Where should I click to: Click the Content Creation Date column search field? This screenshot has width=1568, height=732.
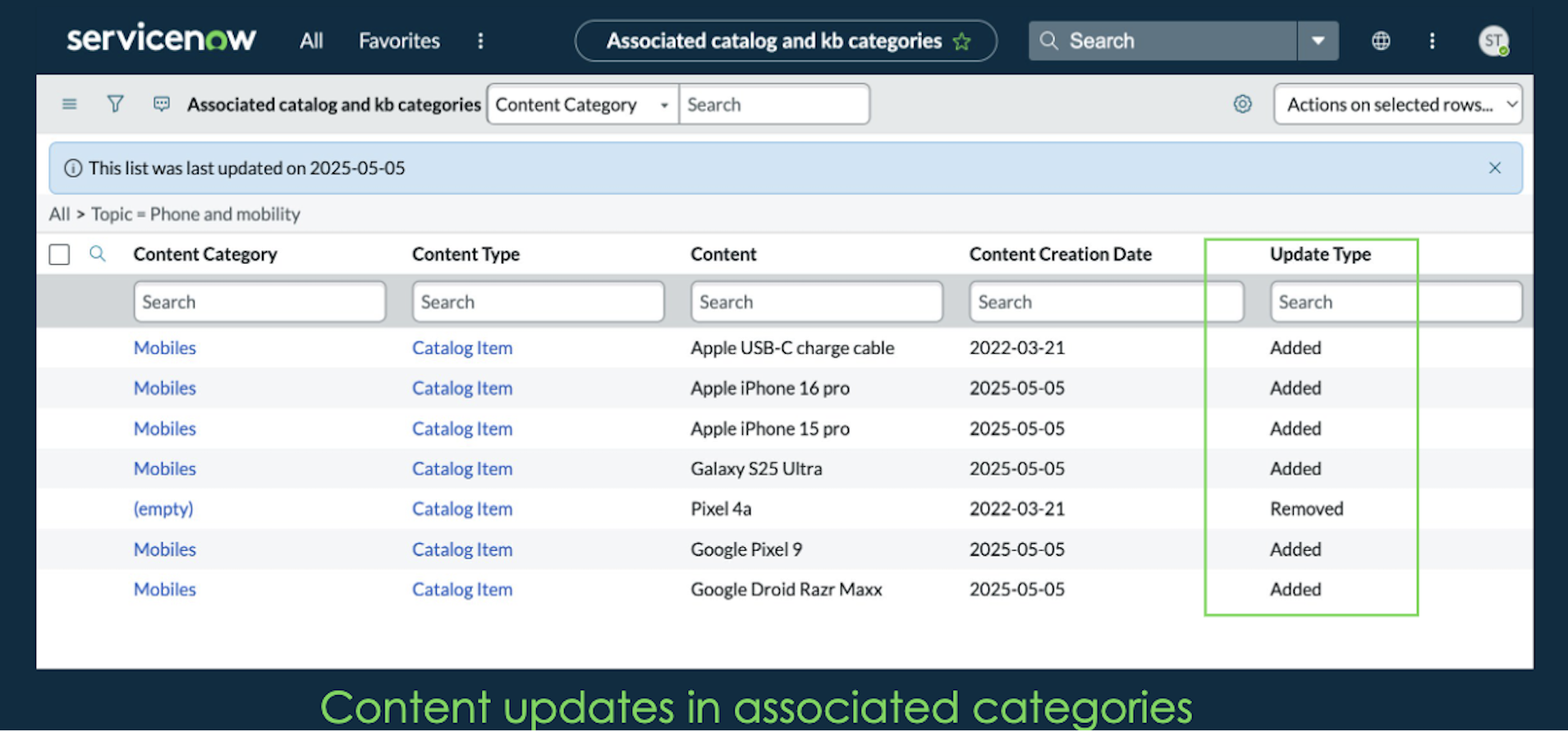click(1107, 302)
